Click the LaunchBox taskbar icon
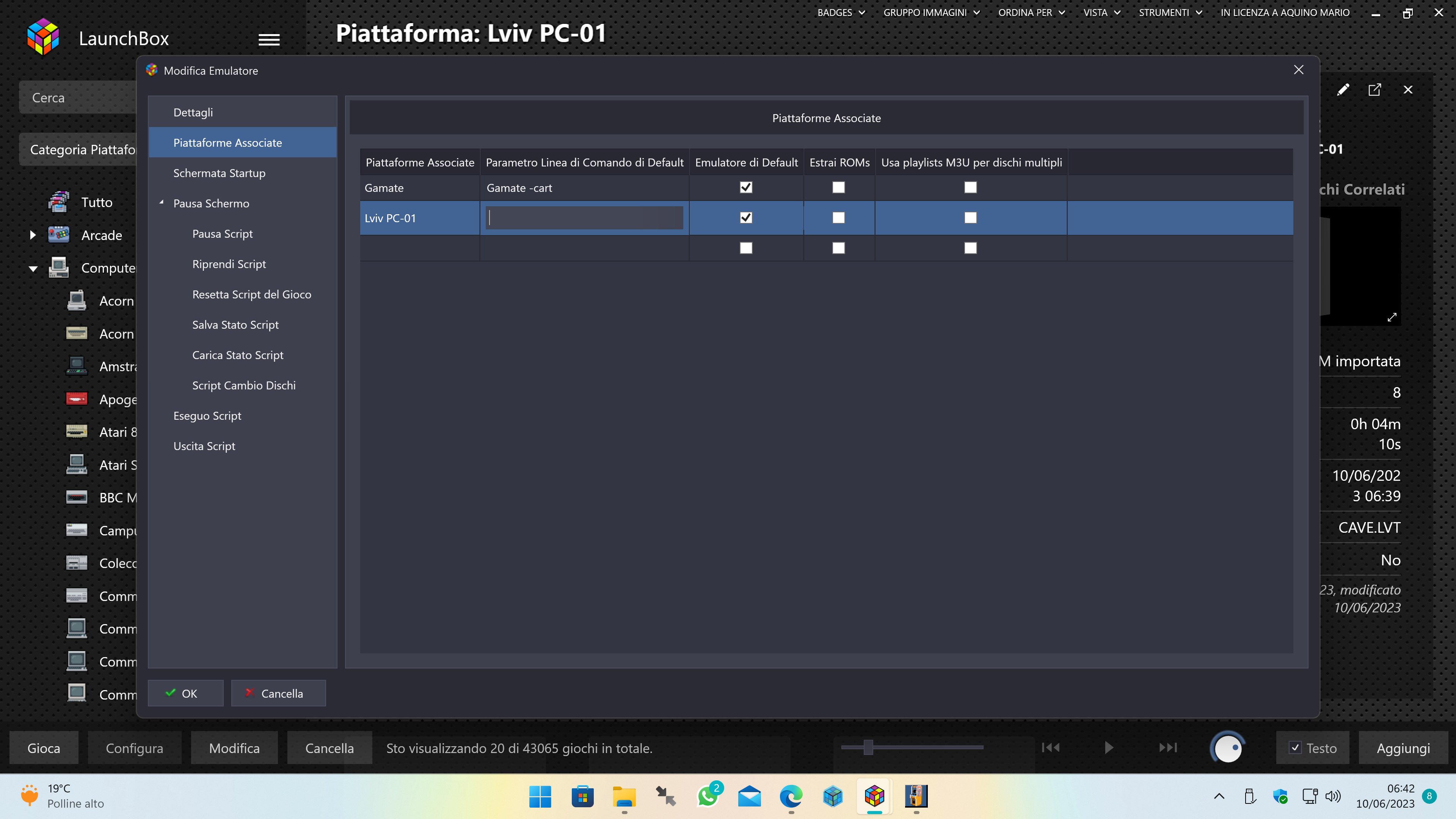Screen dimensions: 1456x819 pyautogui.click(x=874, y=796)
